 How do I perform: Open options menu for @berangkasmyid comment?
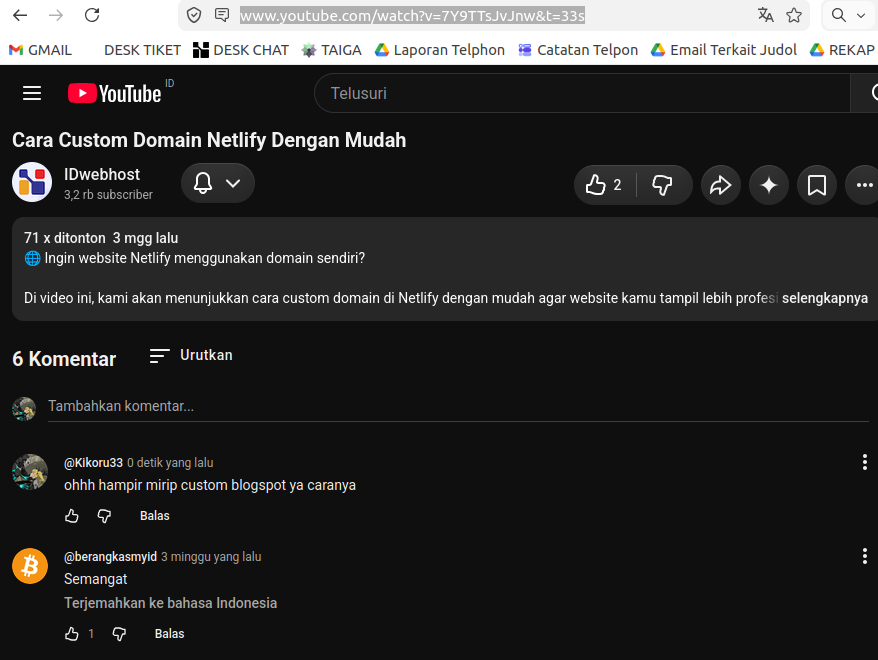pos(865,556)
